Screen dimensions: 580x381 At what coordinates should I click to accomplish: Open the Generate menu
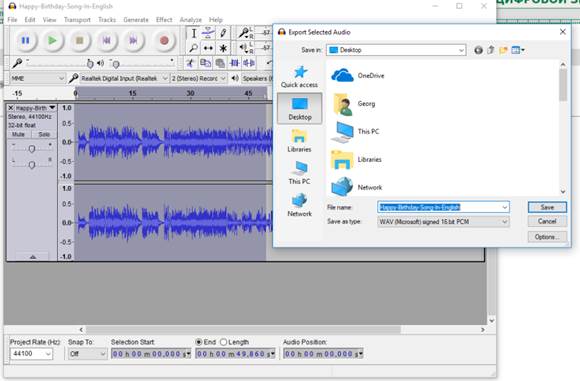click(136, 20)
